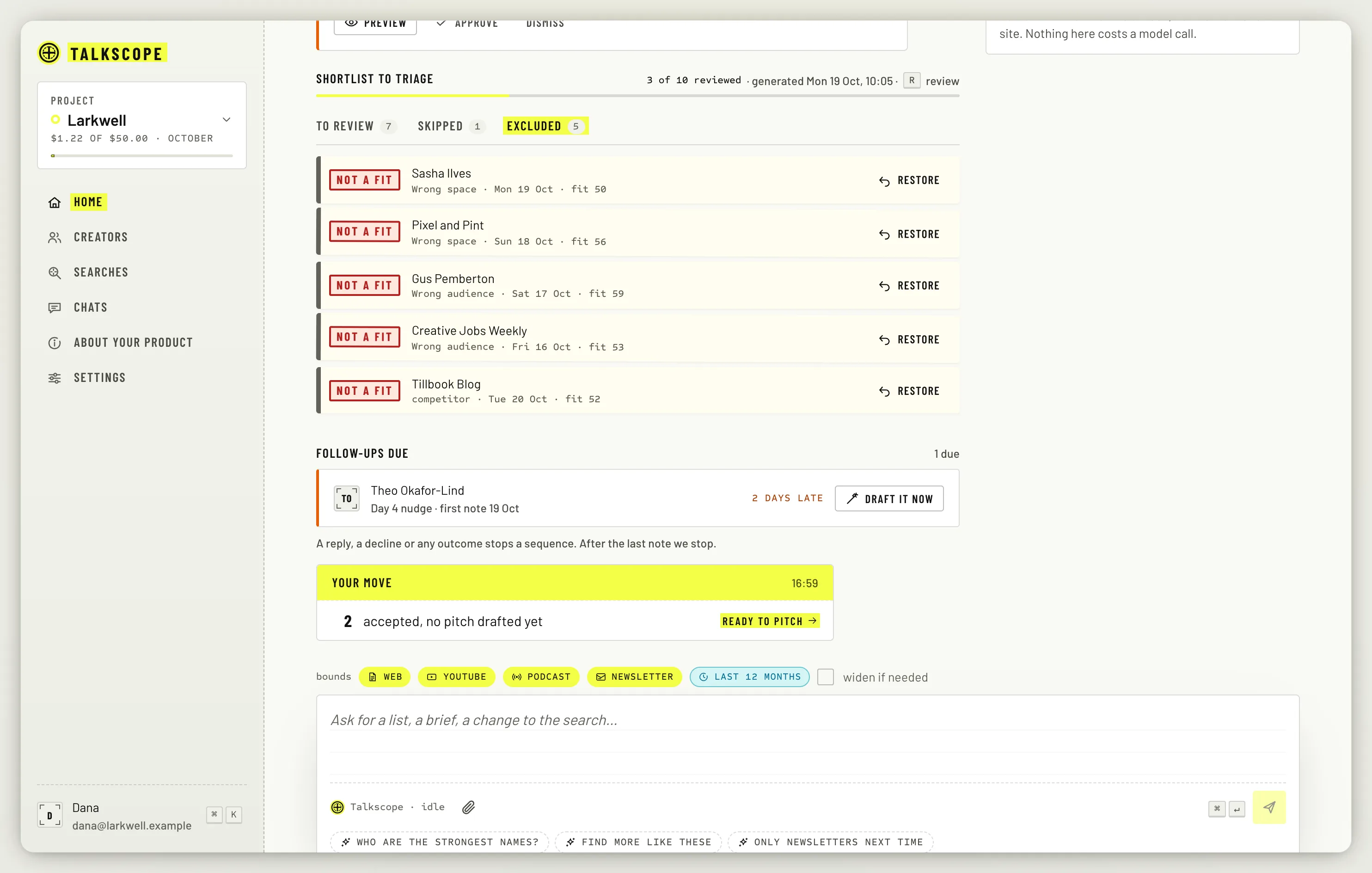Toggle the YouTube bounds chip
Screen dimensions: 1372x873
pos(456,677)
